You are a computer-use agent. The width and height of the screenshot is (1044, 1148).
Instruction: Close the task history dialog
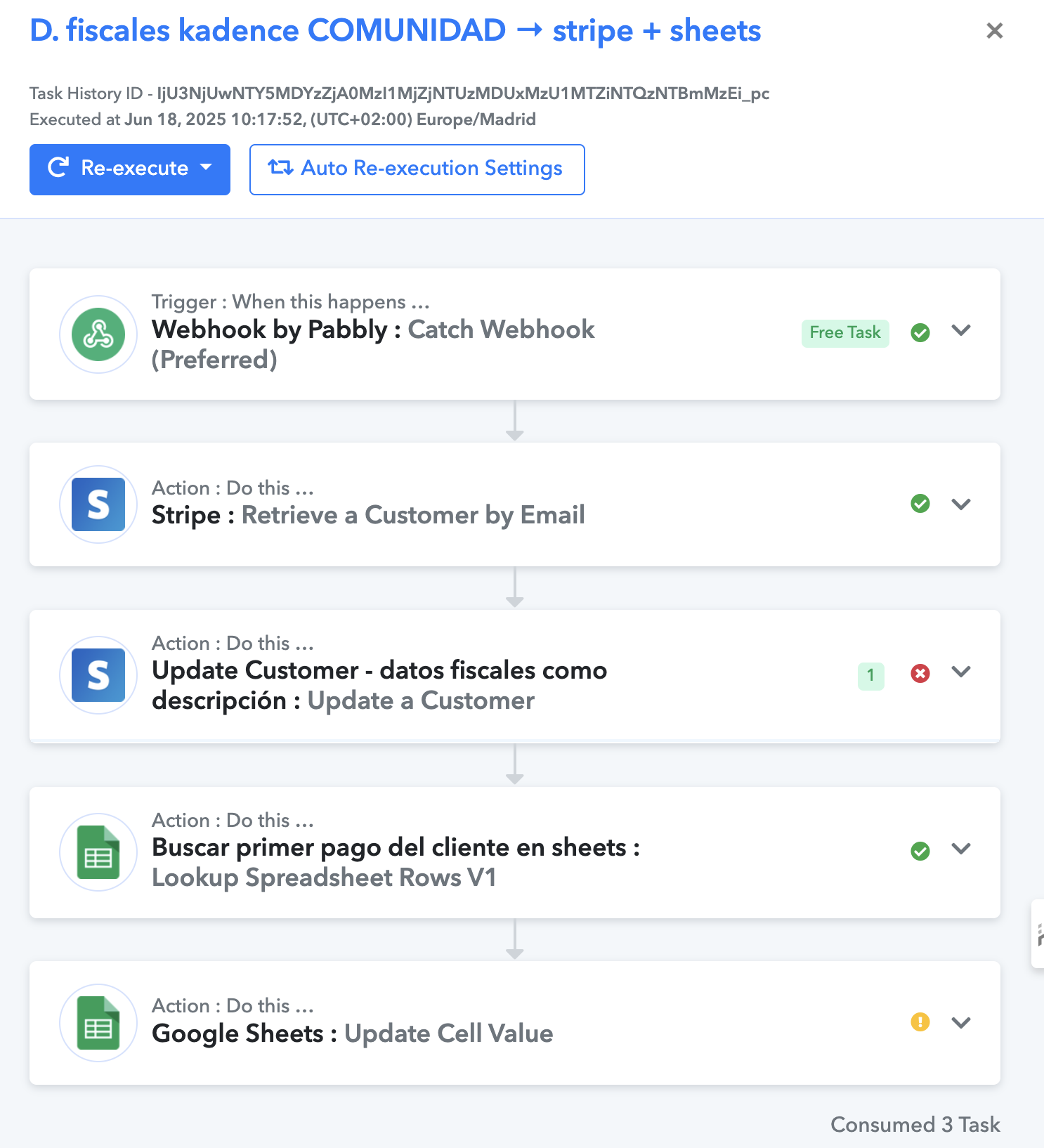(995, 31)
